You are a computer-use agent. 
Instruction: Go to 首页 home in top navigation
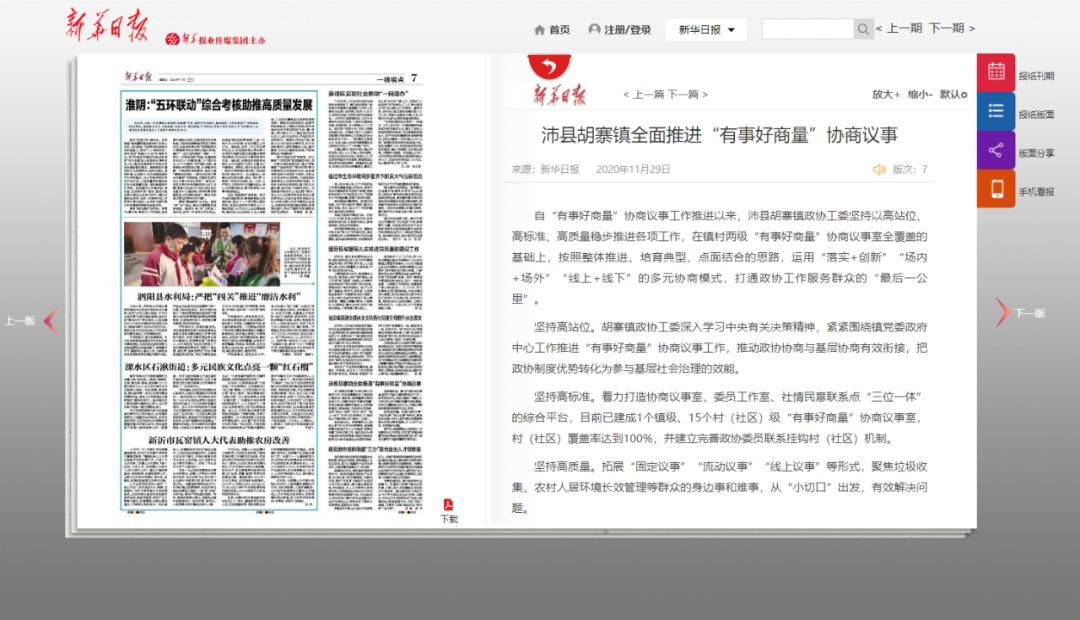point(552,30)
